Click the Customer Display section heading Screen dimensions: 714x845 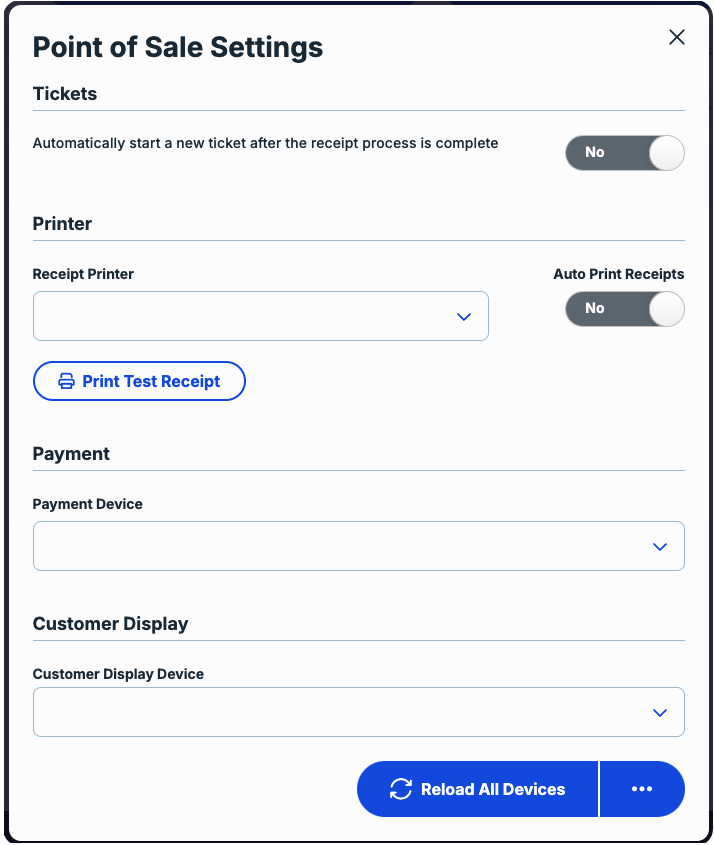[x=110, y=624]
